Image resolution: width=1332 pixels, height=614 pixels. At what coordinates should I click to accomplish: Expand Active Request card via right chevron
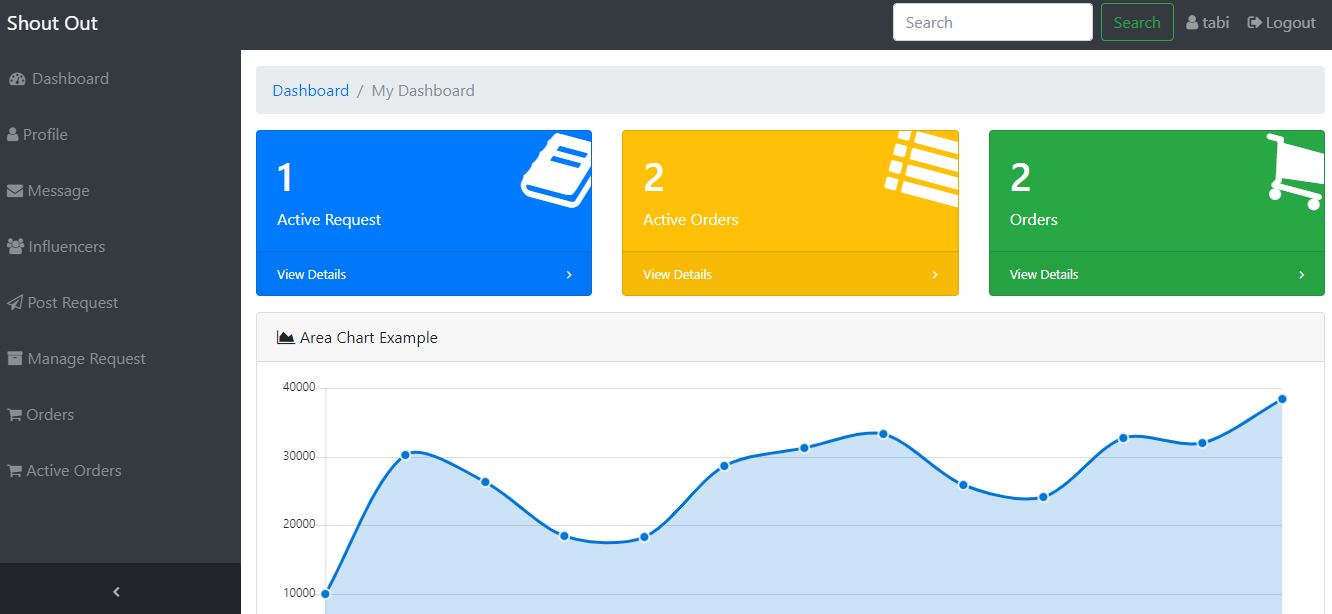tap(569, 275)
